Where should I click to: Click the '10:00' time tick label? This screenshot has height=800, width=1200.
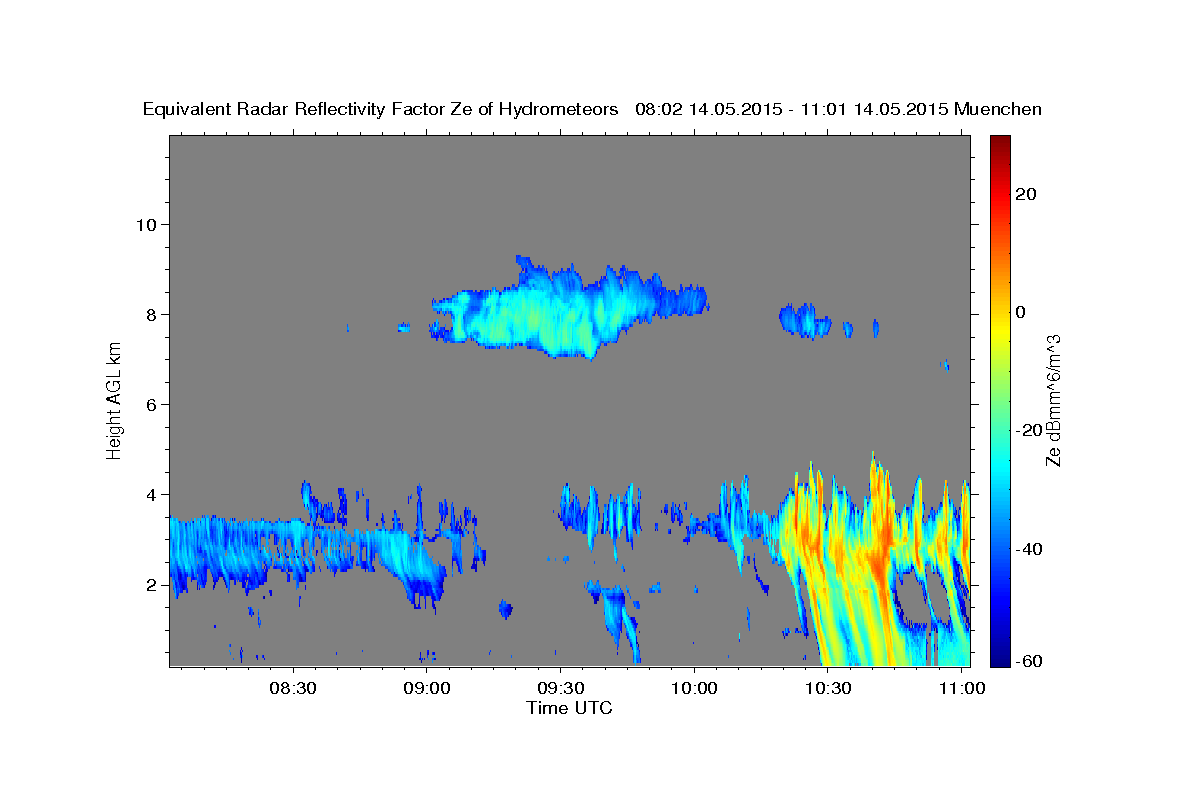(695, 688)
